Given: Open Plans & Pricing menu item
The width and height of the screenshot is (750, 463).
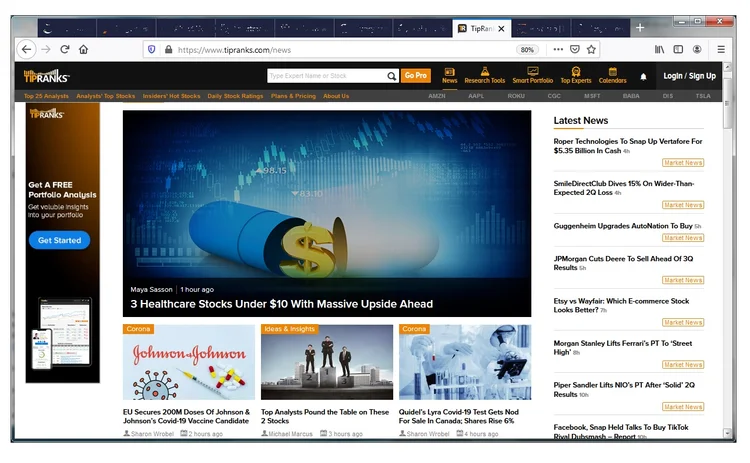Looking at the screenshot, I should (293, 96).
